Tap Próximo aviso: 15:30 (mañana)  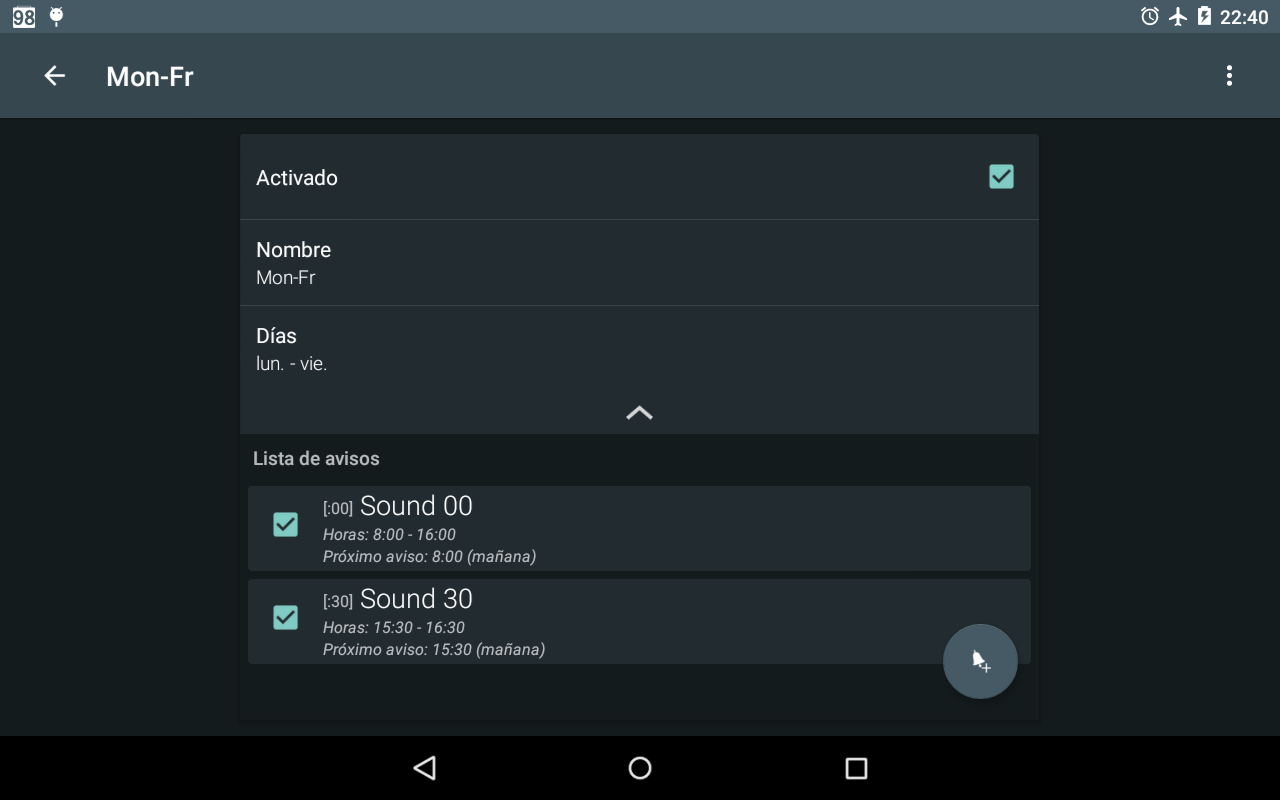[434, 650]
